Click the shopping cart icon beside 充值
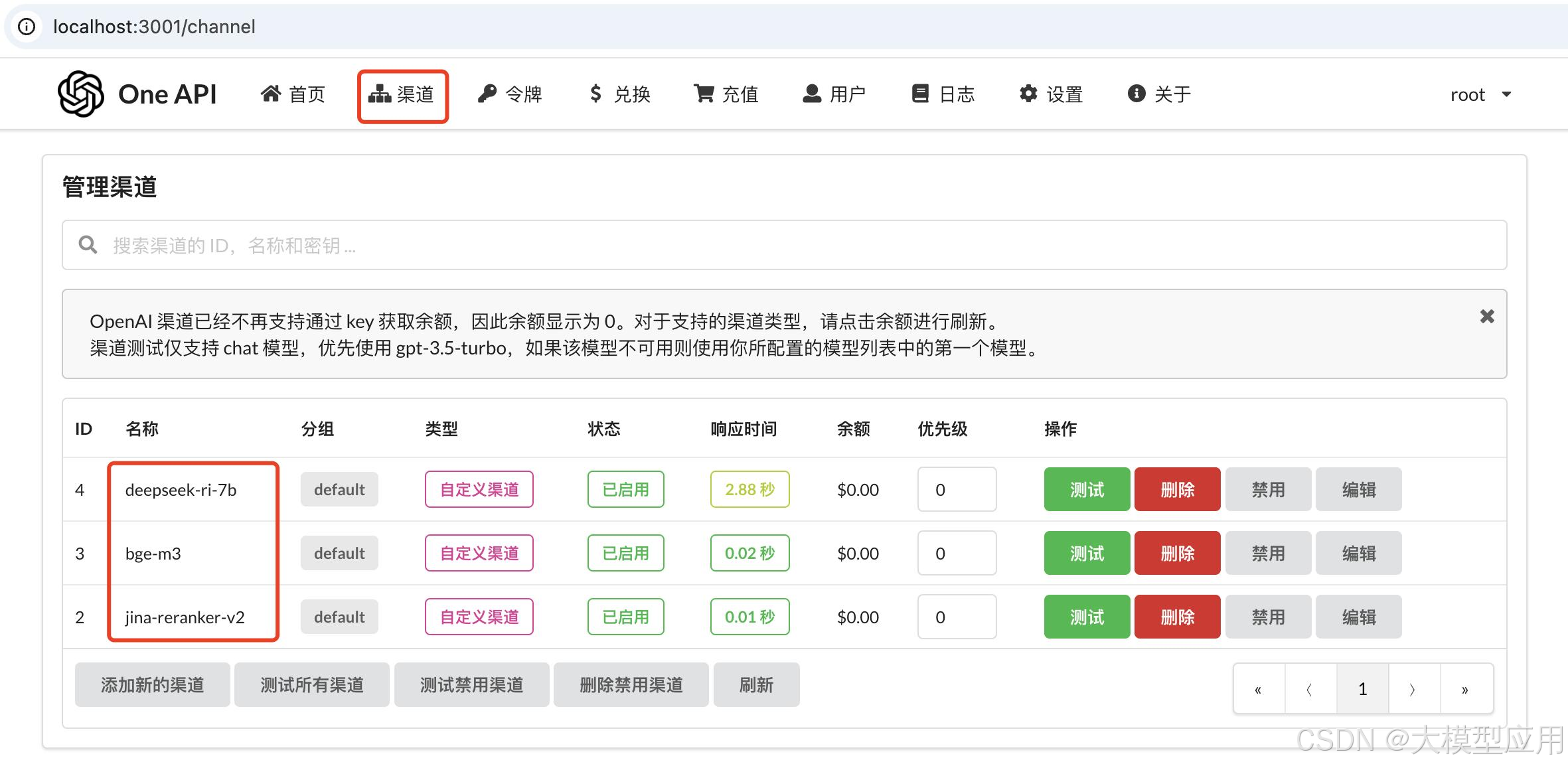This screenshot has width=1568, height=766. tap(704, 93)
